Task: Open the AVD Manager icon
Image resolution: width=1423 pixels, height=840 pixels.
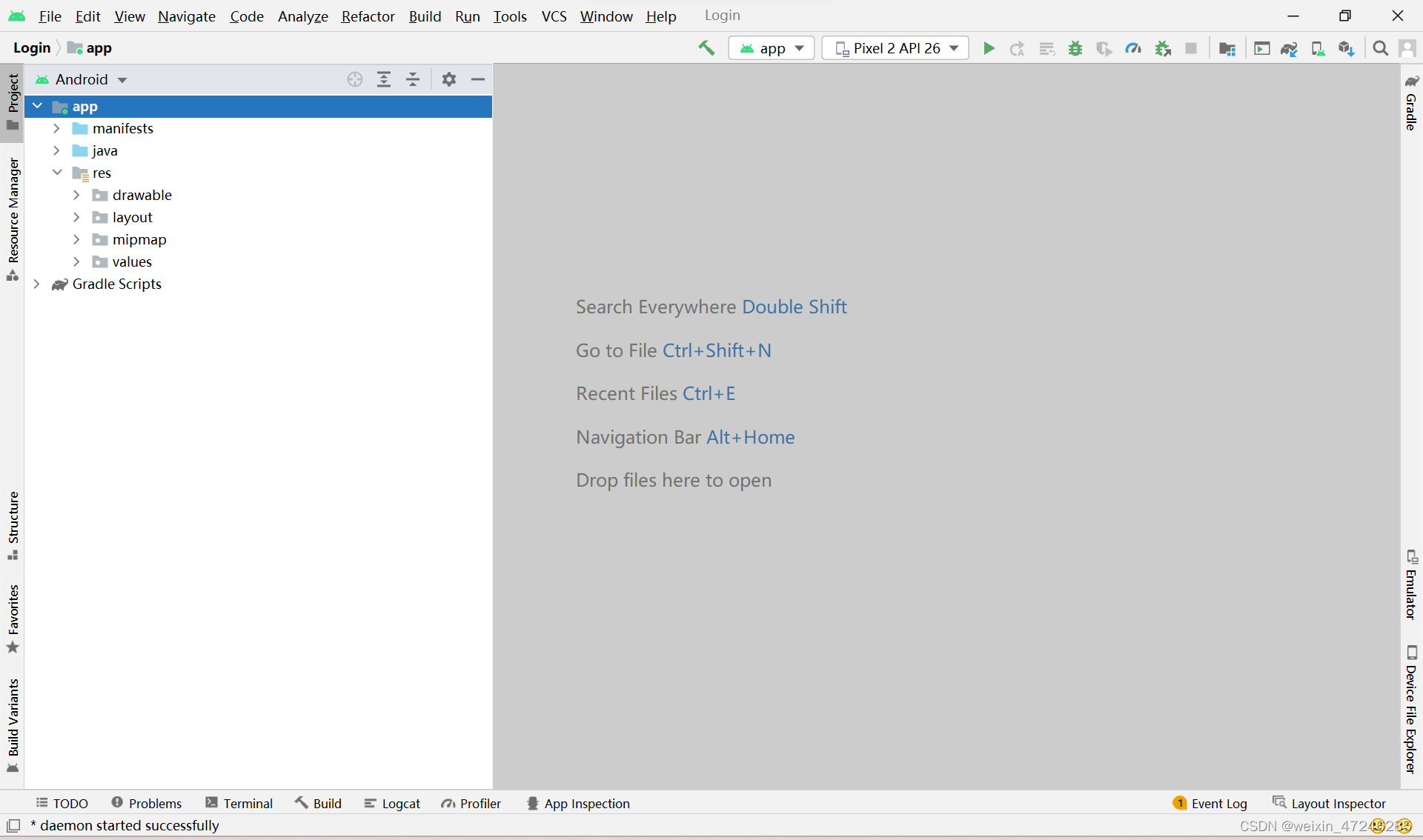Action: click(x=1318, y=48)
